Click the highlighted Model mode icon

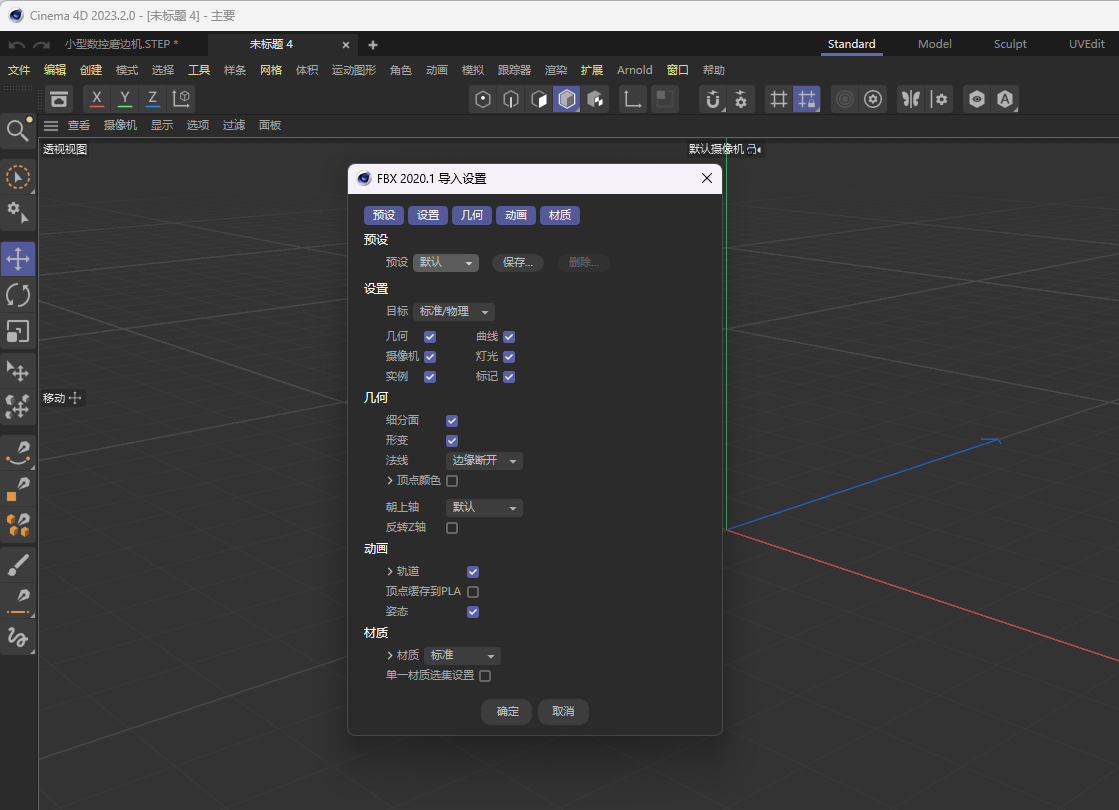click(567, 99)
